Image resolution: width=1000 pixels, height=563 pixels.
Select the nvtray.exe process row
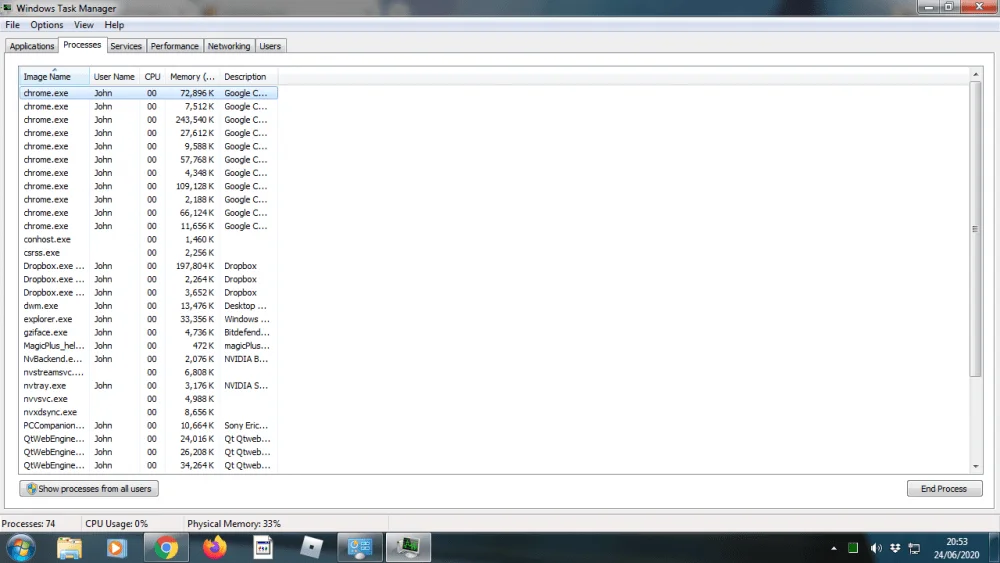[148, 386]
